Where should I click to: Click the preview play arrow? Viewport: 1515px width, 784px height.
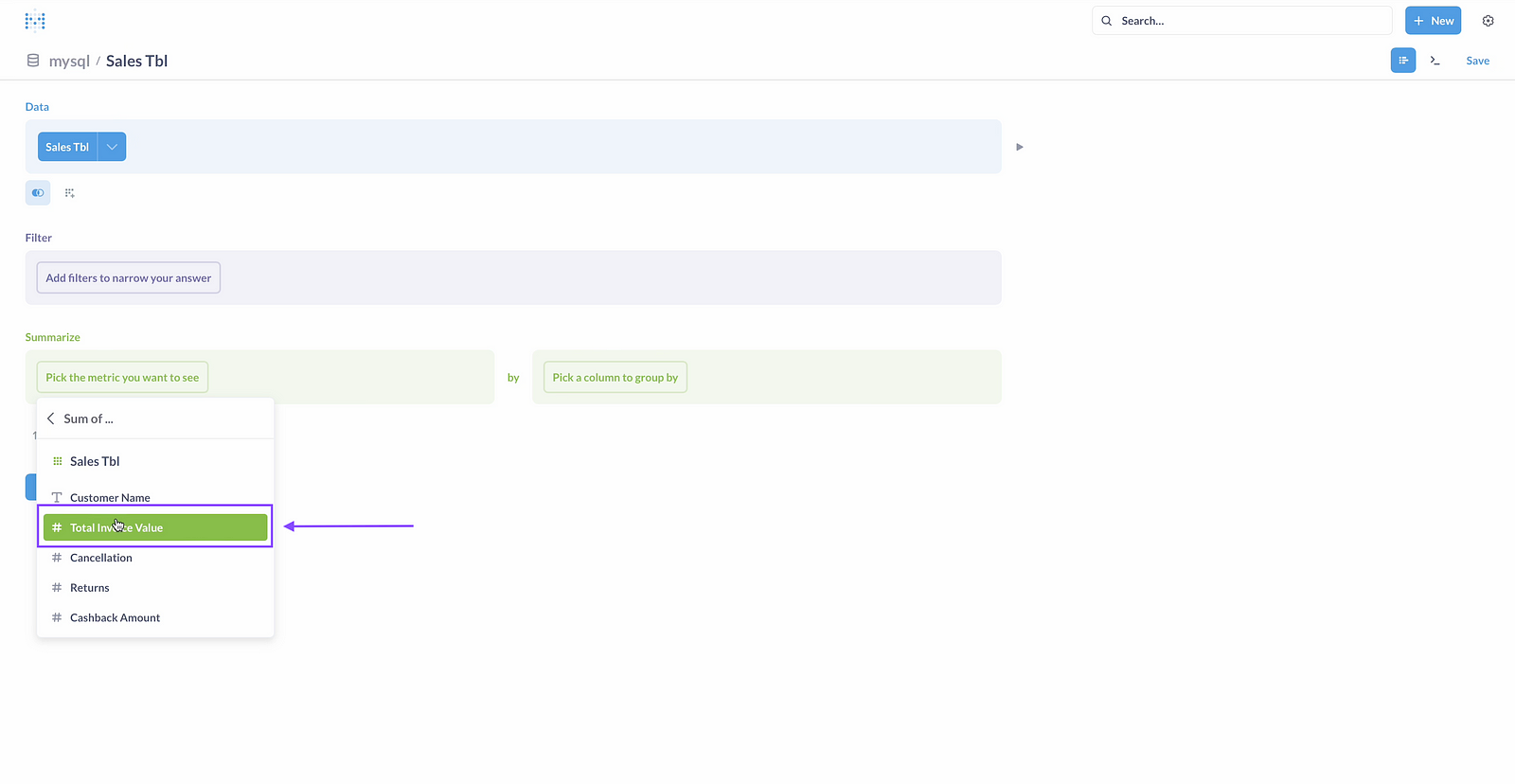[1019, 147]
